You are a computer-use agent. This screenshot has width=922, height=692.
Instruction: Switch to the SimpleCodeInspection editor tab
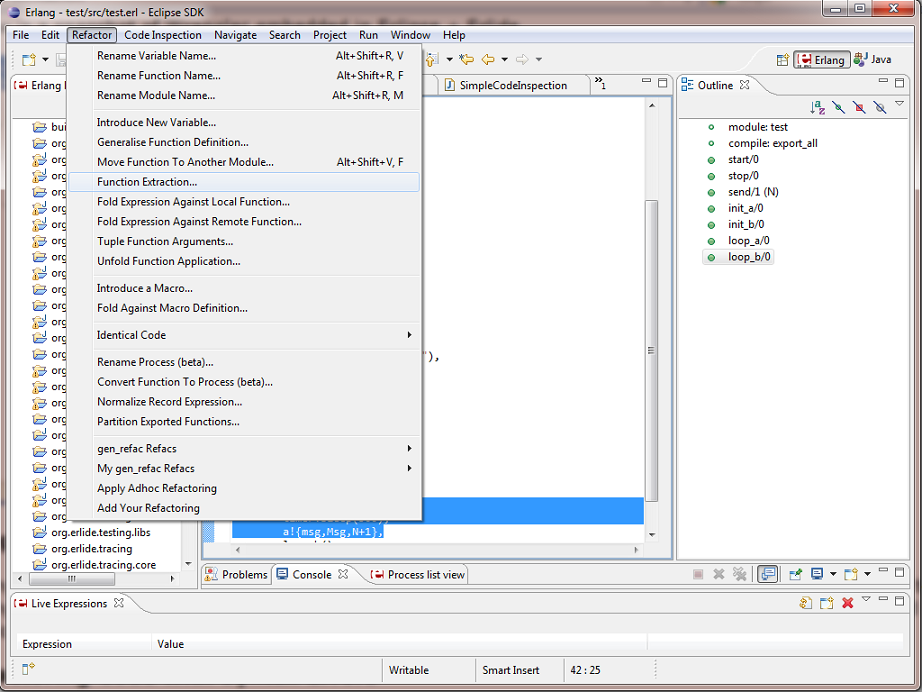click(x=513, y=85)
